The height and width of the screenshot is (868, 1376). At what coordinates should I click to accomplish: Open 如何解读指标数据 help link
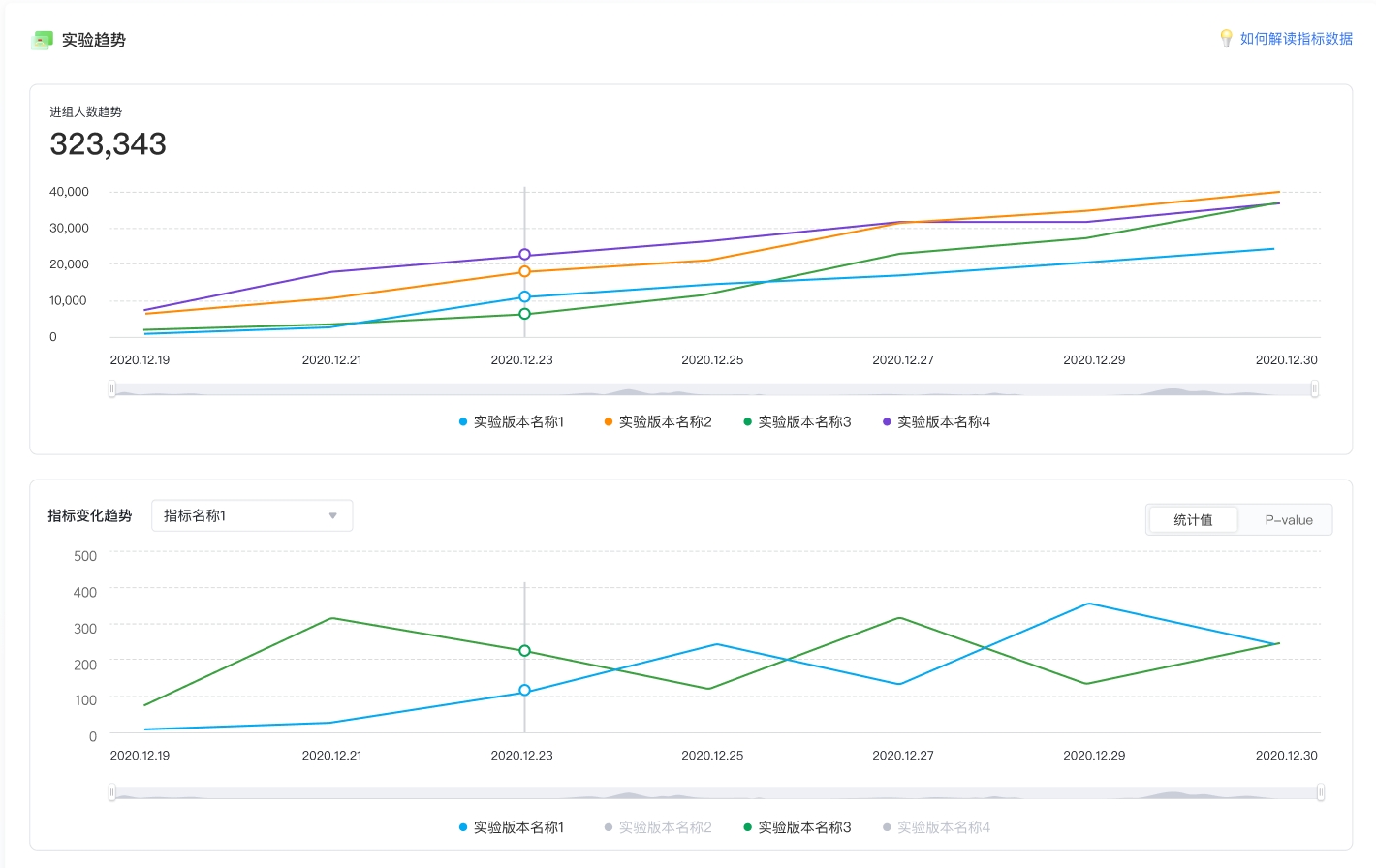tap(1297, 39)
